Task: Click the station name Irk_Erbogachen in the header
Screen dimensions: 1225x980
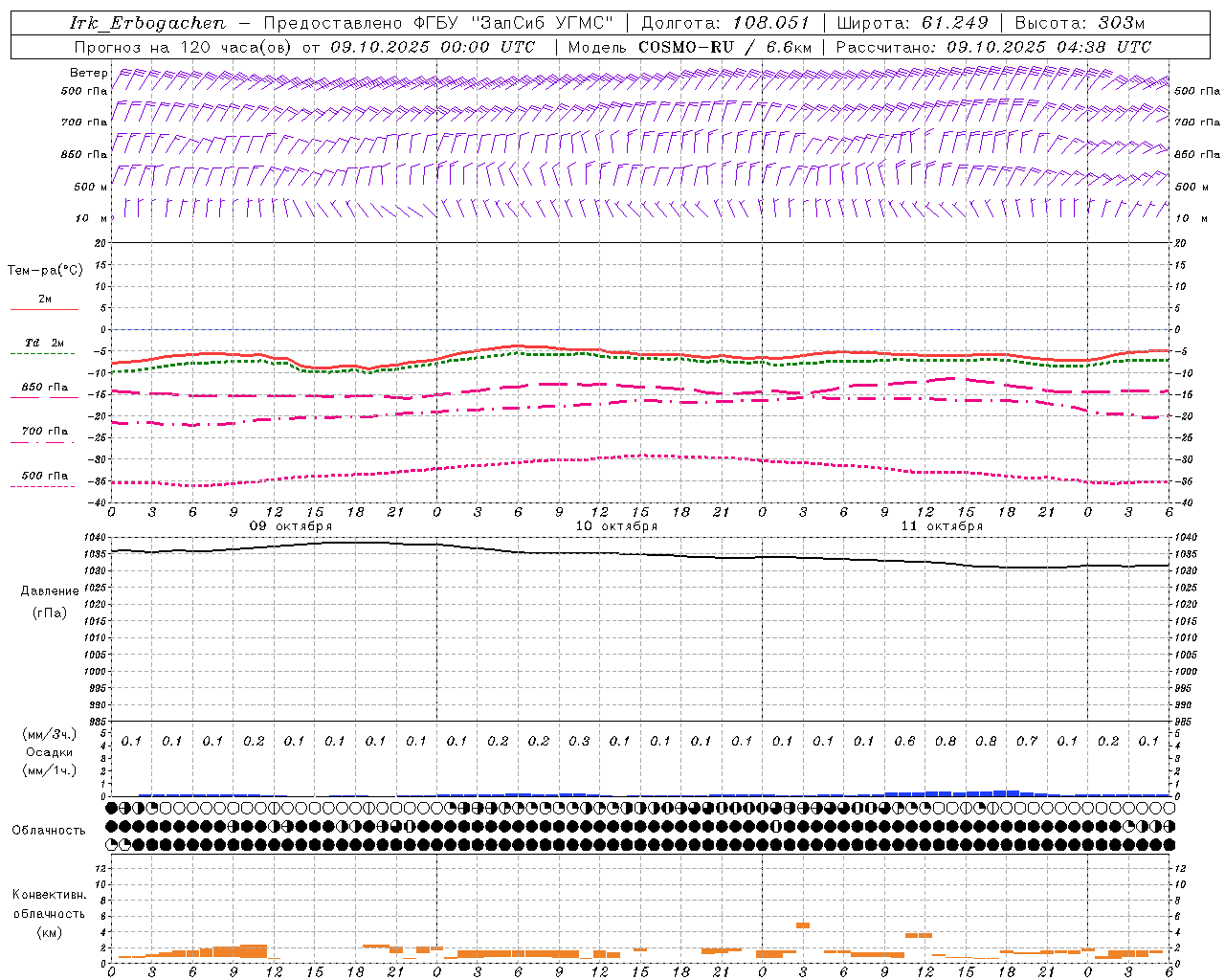Action: tap(147, 23)
